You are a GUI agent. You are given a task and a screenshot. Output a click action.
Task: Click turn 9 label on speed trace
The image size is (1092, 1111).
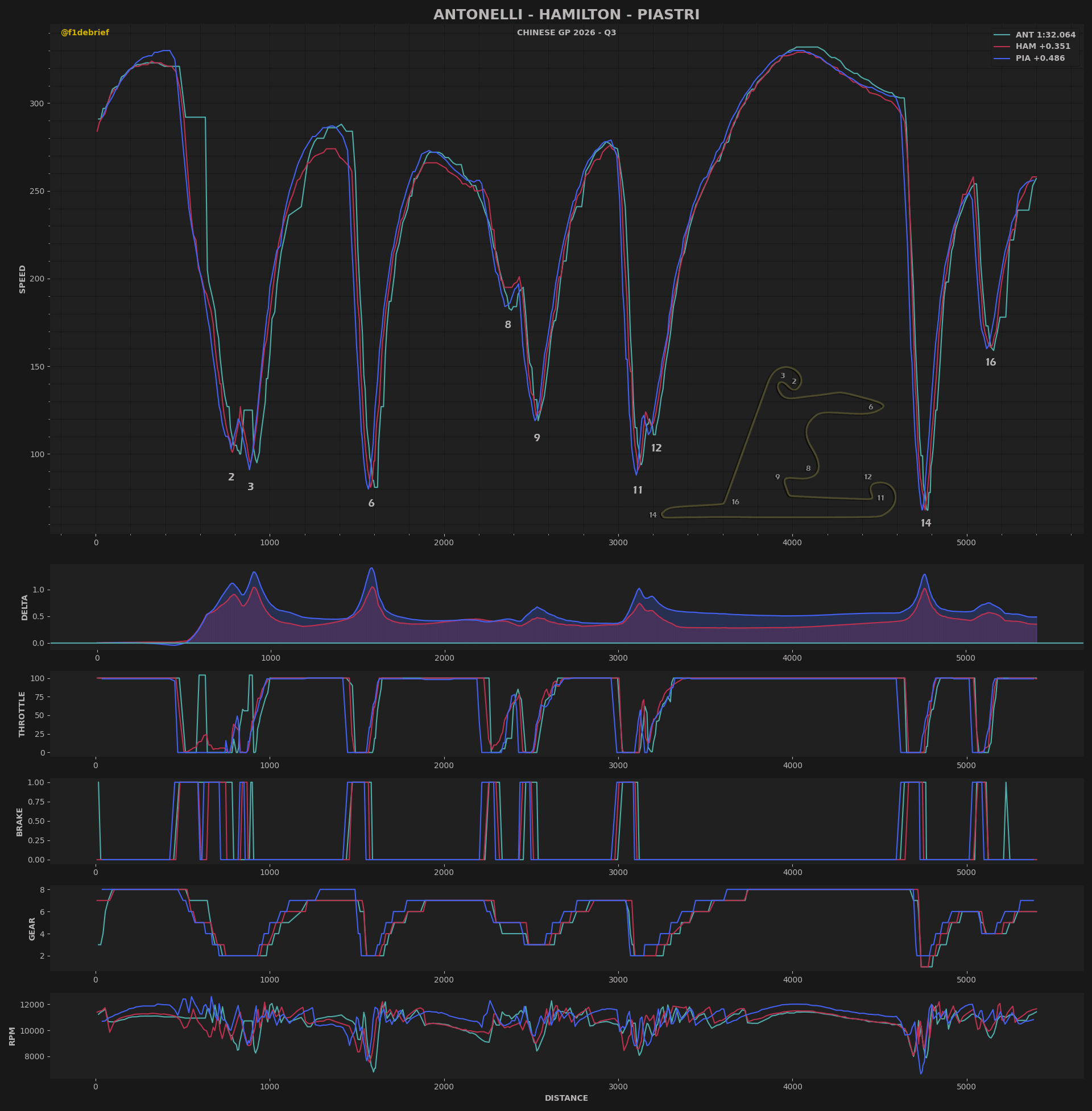pos(537,438)
